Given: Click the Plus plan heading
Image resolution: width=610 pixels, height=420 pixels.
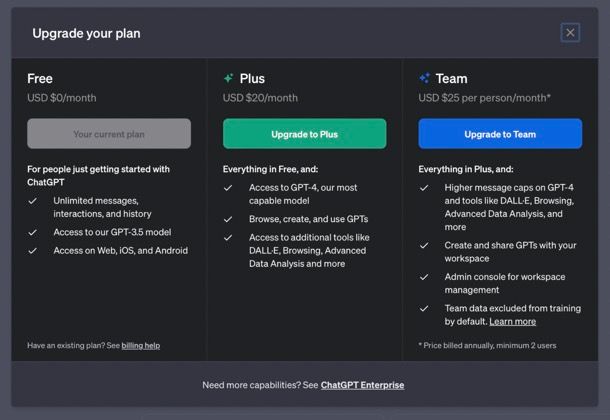Looking at the screenshot, I should (252, 79).
